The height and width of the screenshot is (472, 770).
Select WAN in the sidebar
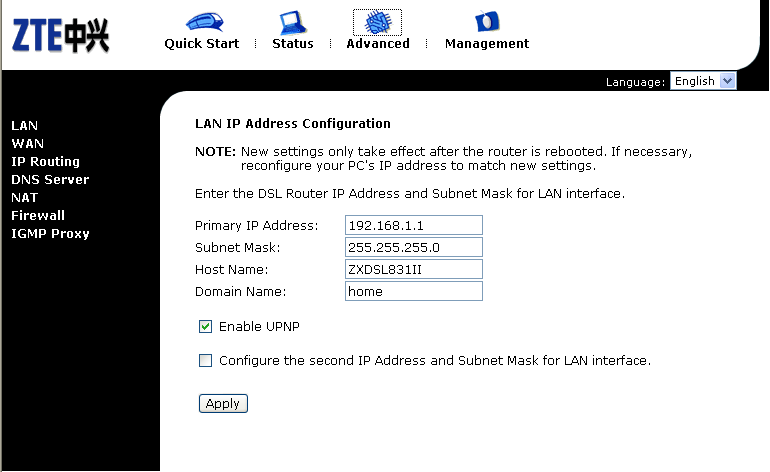click(28, 144)
